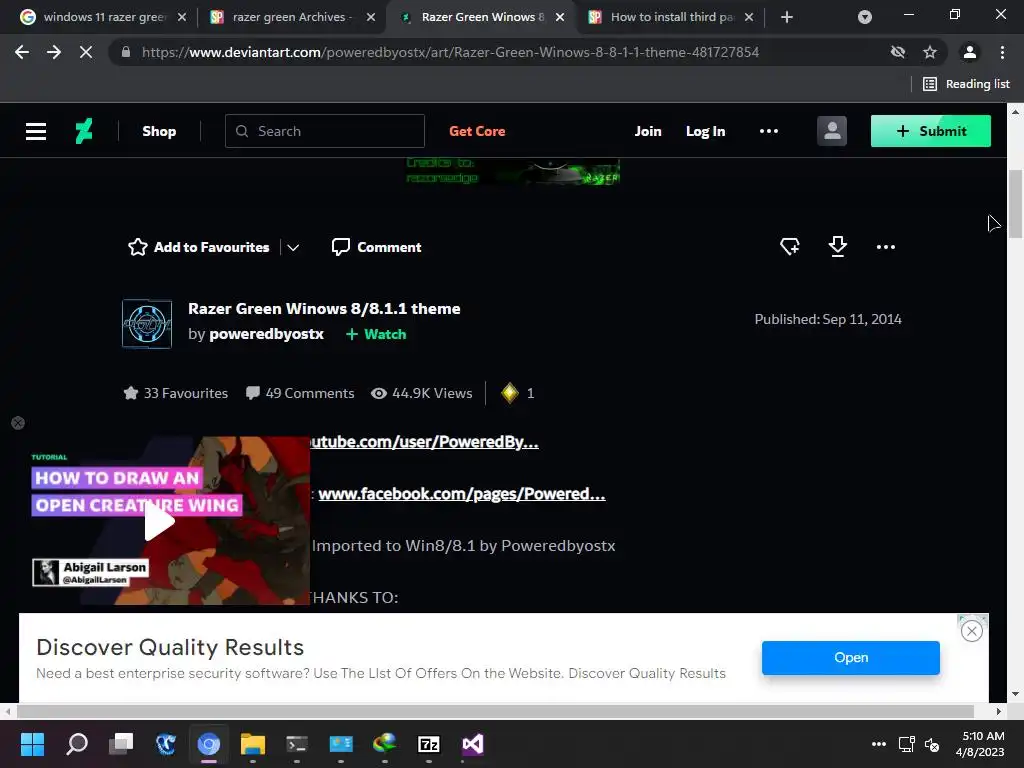Click the vertical scrollbar thumb
Screen dimensions: 1024x768
click(x=1016, y=204)
